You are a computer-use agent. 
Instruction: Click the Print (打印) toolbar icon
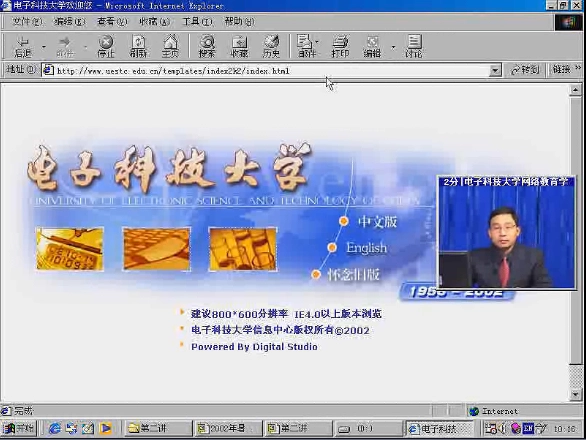click(x=340, y=46)
